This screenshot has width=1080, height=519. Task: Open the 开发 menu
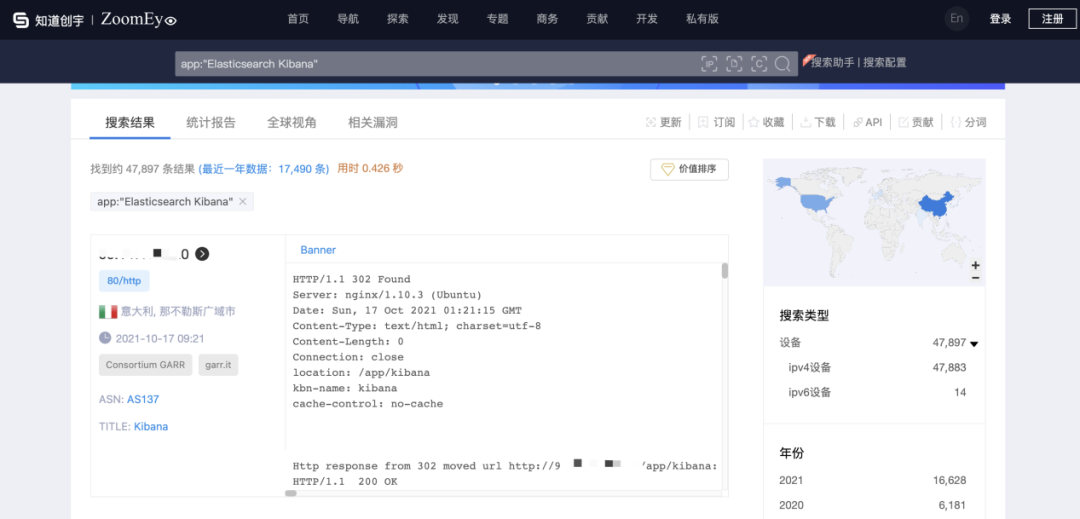click(647, 19)
